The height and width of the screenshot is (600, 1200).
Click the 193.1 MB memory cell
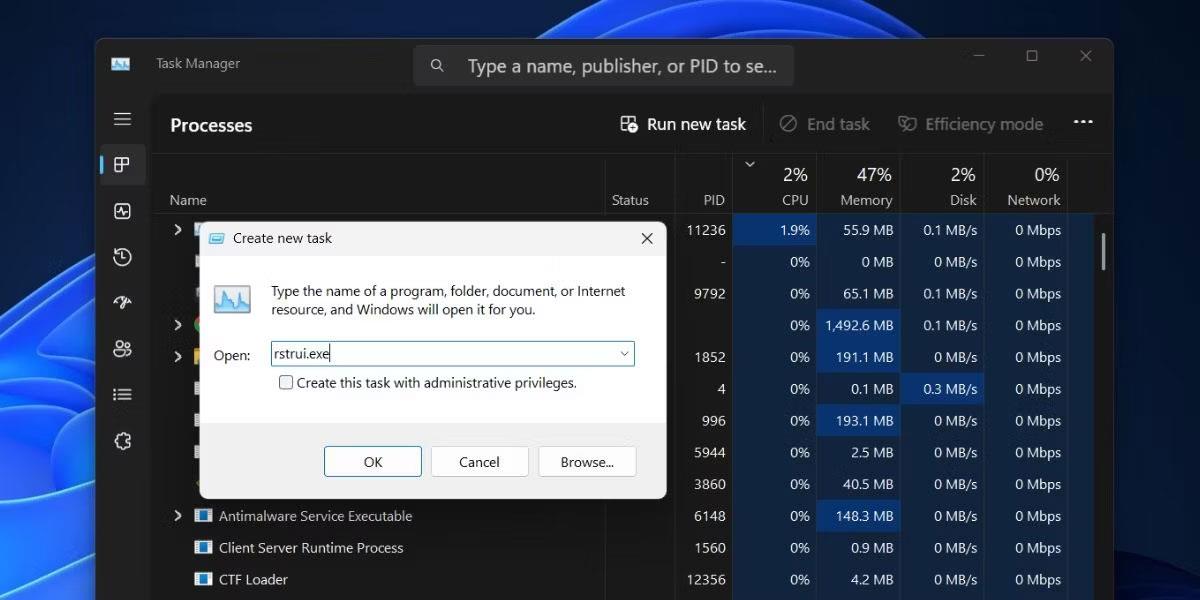[x=858, y=421]
